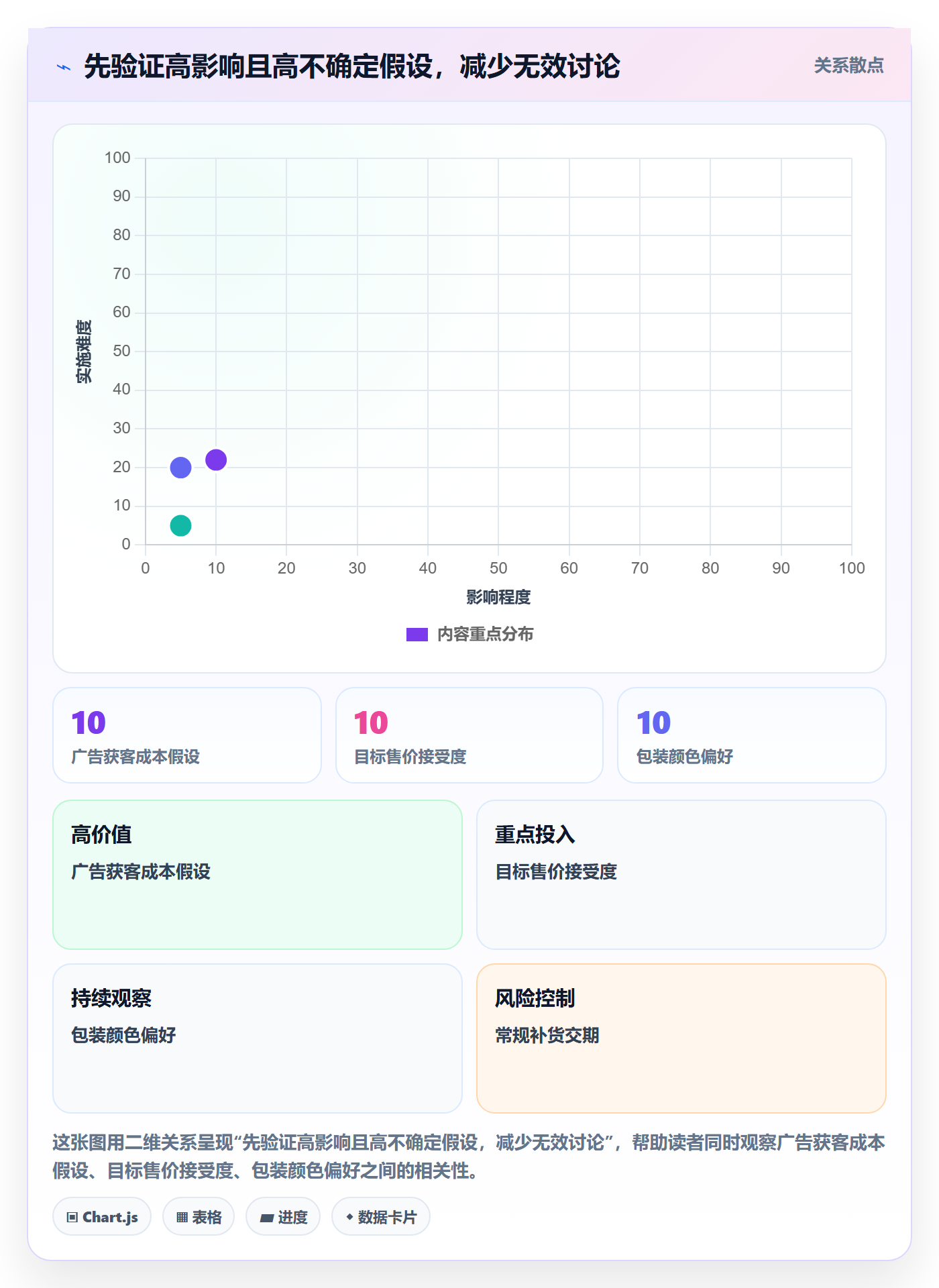Screen dimensions: 939x1288
Task: Toggle the 内容重点分布 legend color swatch
Action: click(x=417, y=635)
